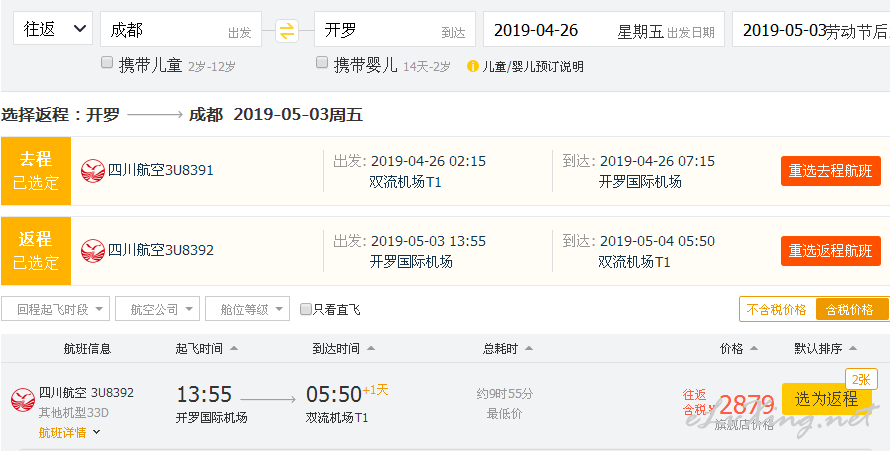
Task: Sort by arrival time arrow
Action: (371, 348)
